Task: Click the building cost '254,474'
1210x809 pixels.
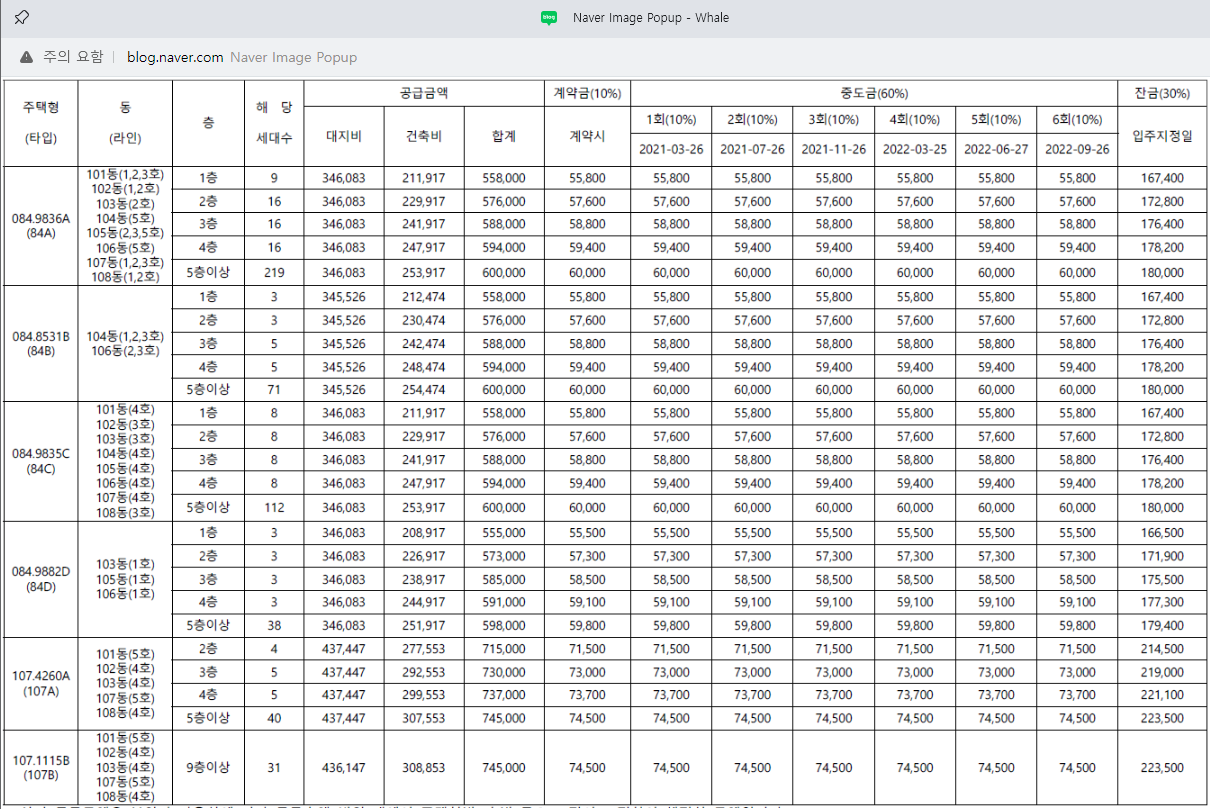Action: tap(424, 390)
